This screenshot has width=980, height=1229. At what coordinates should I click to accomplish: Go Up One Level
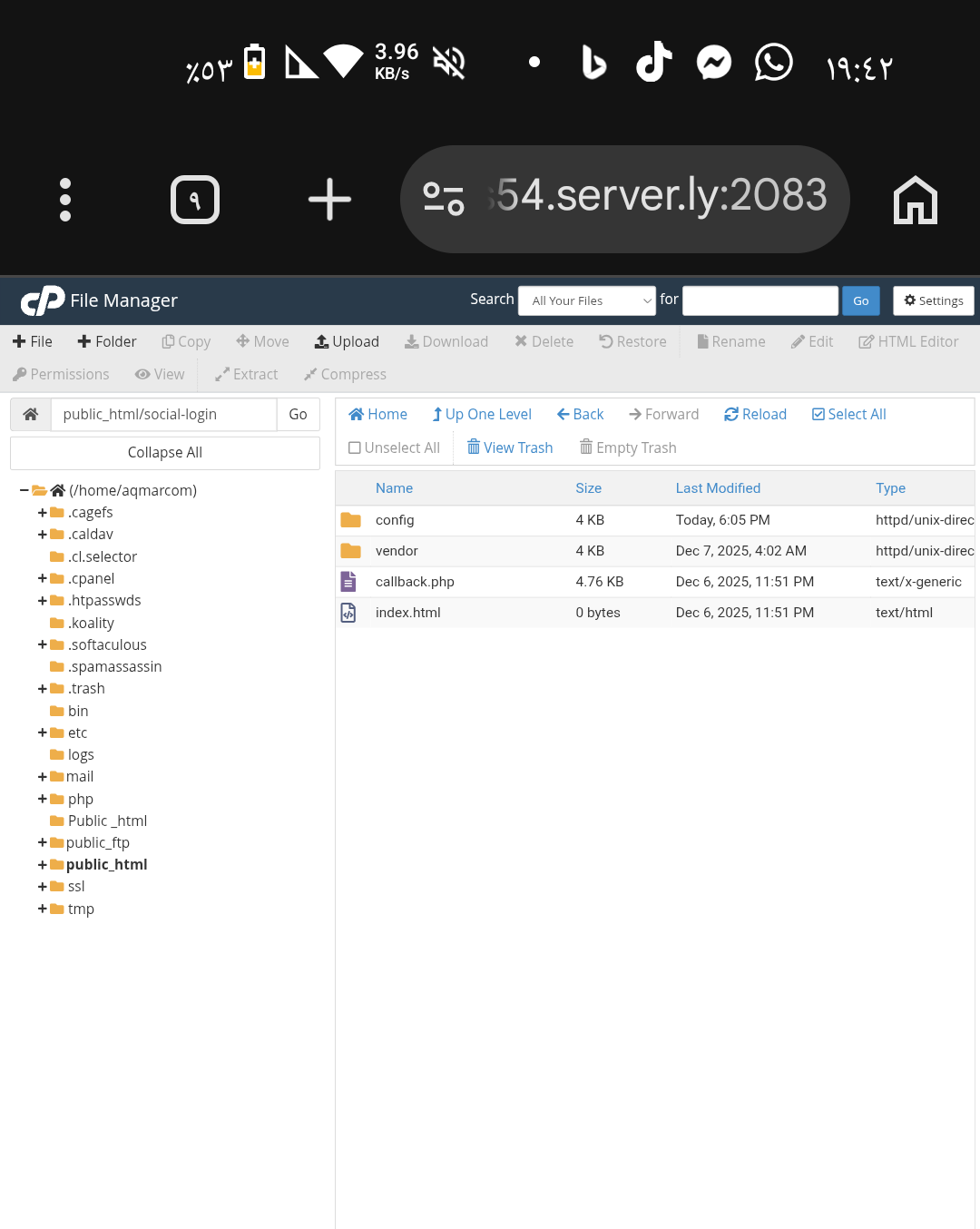click(482, 415)
